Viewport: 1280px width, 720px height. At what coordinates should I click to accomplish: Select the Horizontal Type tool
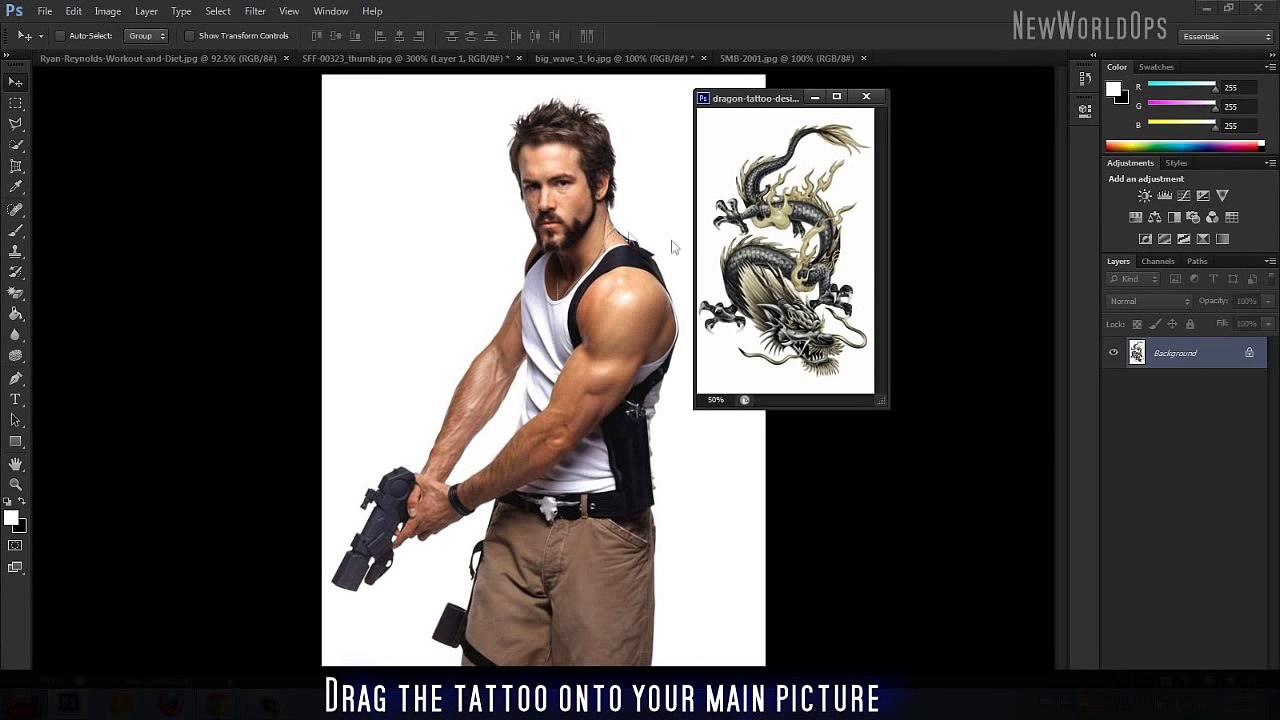16,399
